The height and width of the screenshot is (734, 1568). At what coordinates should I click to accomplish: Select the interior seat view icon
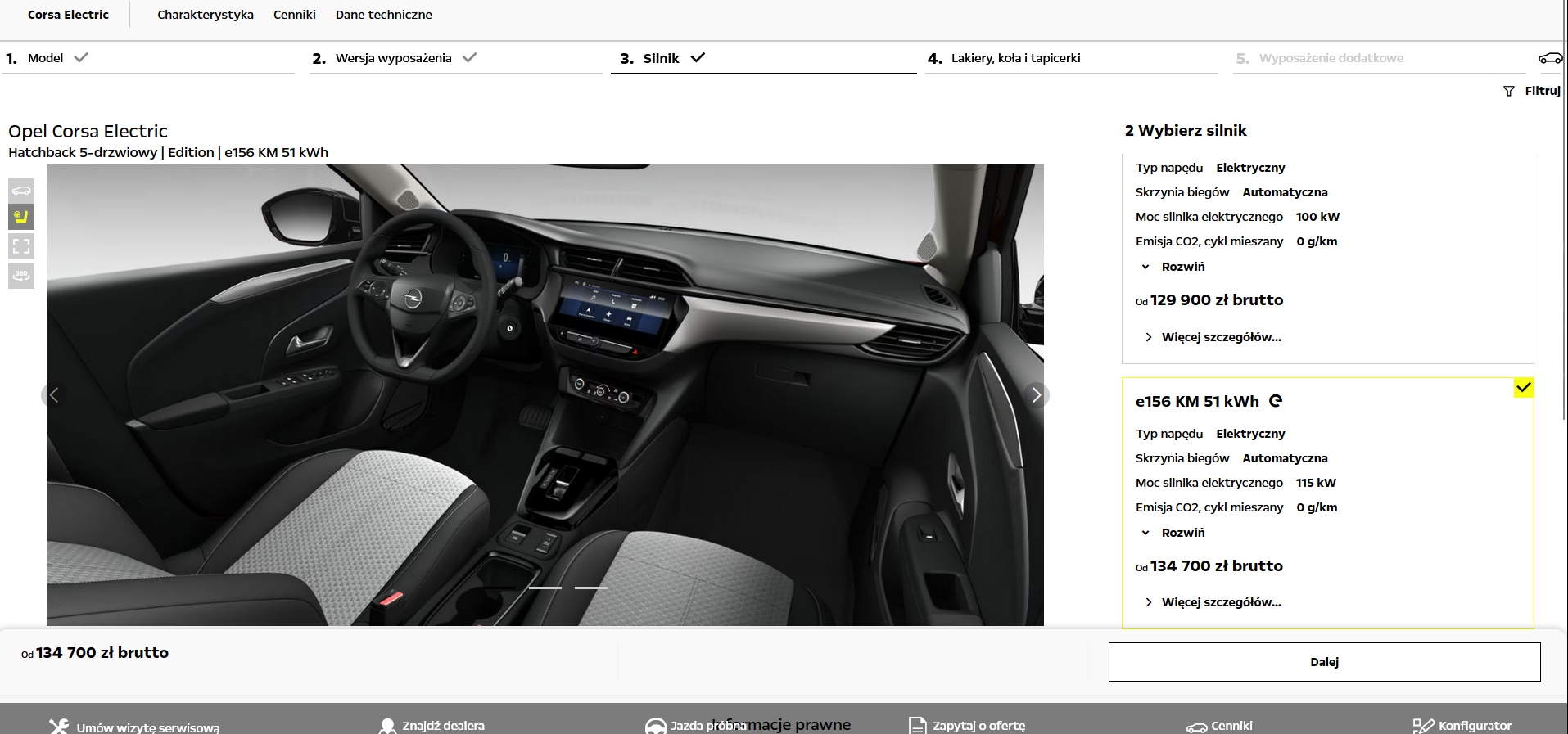coord(21,217)
